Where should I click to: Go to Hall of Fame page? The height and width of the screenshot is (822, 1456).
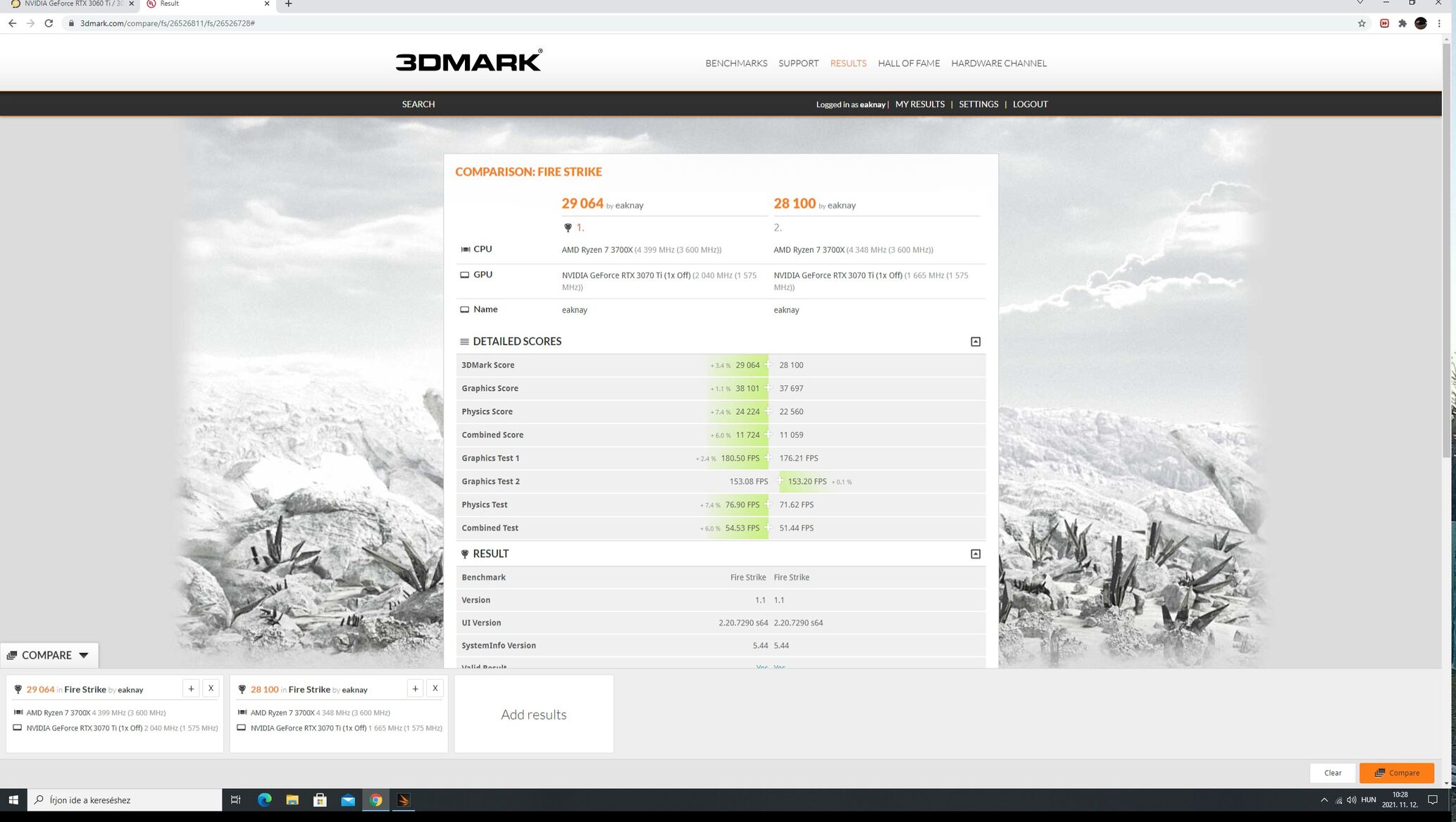tap(909, 63)
